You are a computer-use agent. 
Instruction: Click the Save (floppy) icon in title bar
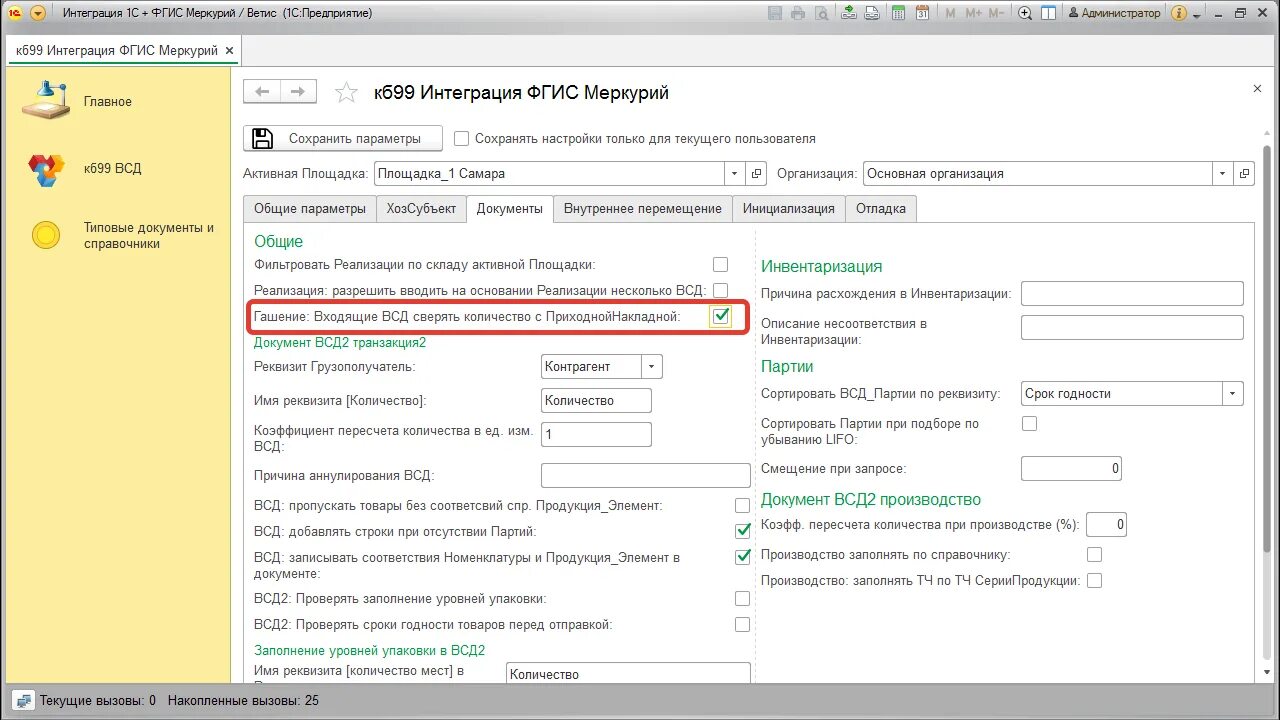tap(775, 13)
